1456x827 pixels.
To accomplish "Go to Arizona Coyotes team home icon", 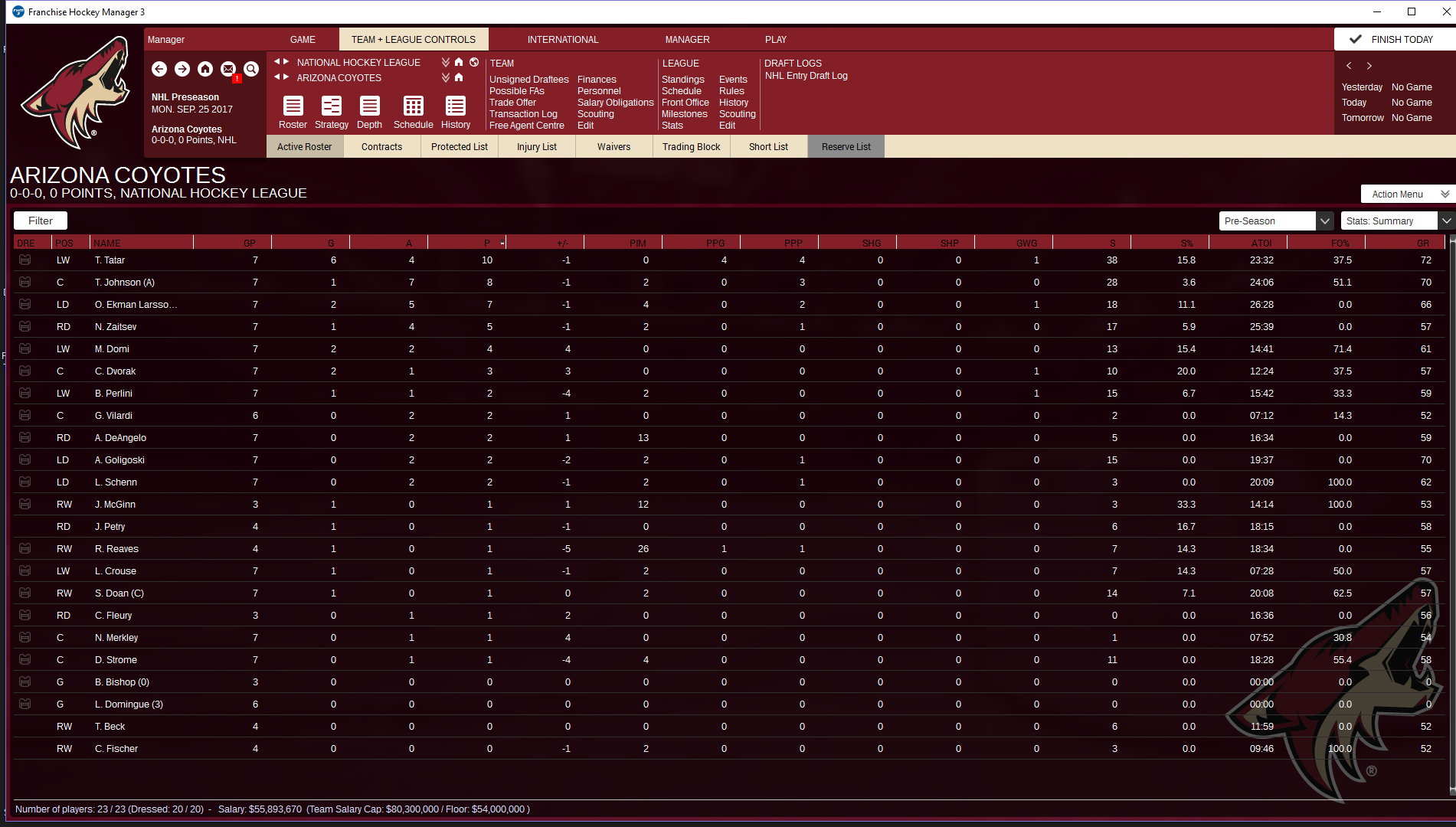I will [x=459, y=77].
